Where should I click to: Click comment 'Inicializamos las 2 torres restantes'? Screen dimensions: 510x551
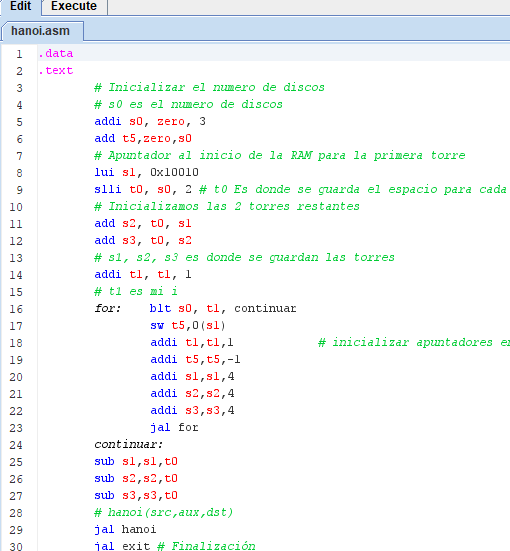pos(227,206)
